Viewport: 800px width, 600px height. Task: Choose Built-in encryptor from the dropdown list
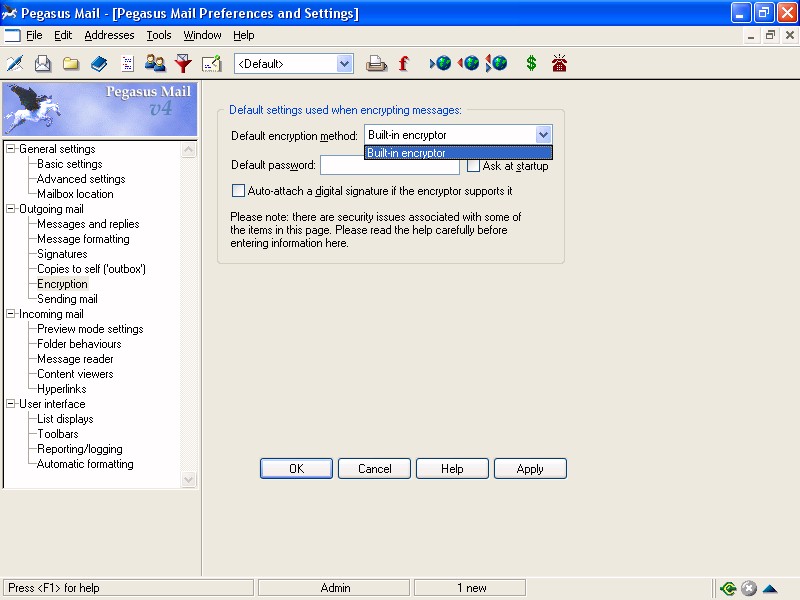tap(458, 153)
